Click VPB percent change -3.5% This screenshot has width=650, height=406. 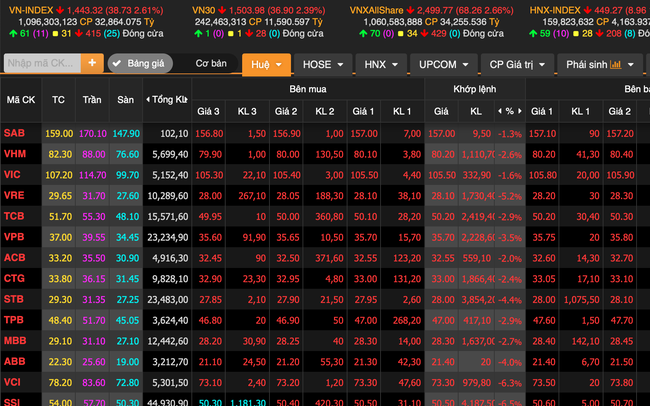coord(510,238)
